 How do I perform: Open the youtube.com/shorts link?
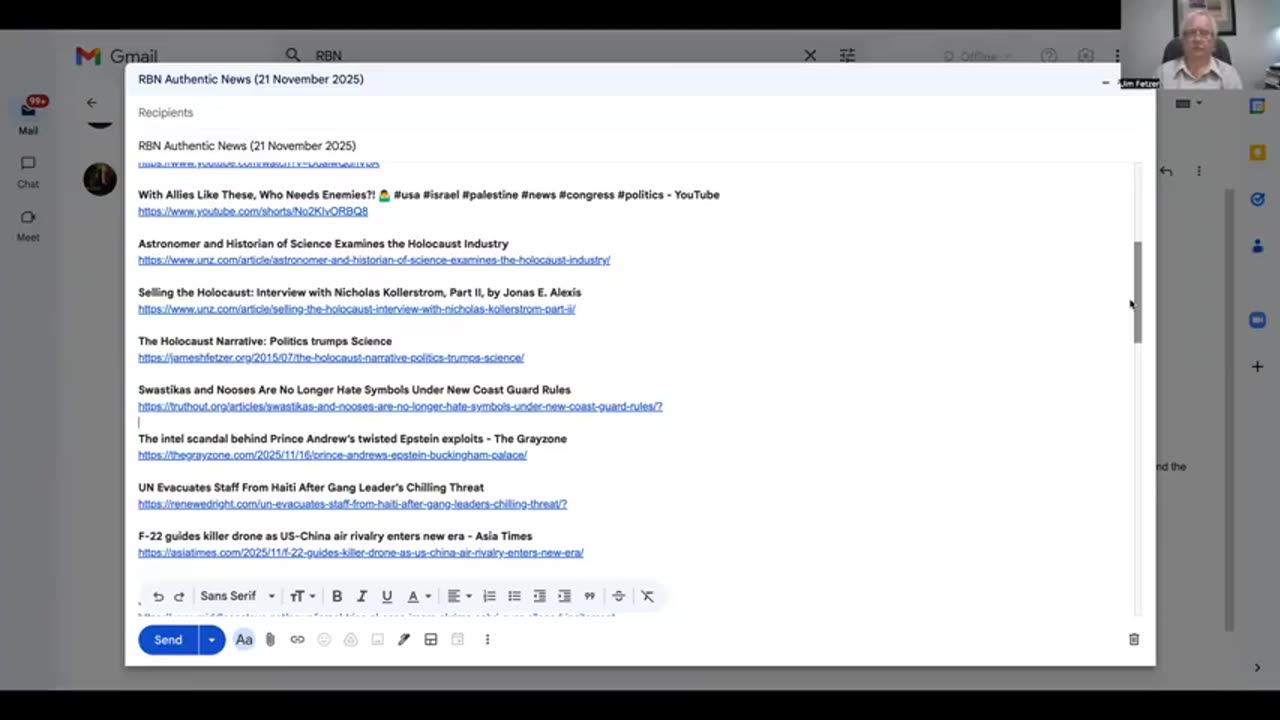point(253,211)
